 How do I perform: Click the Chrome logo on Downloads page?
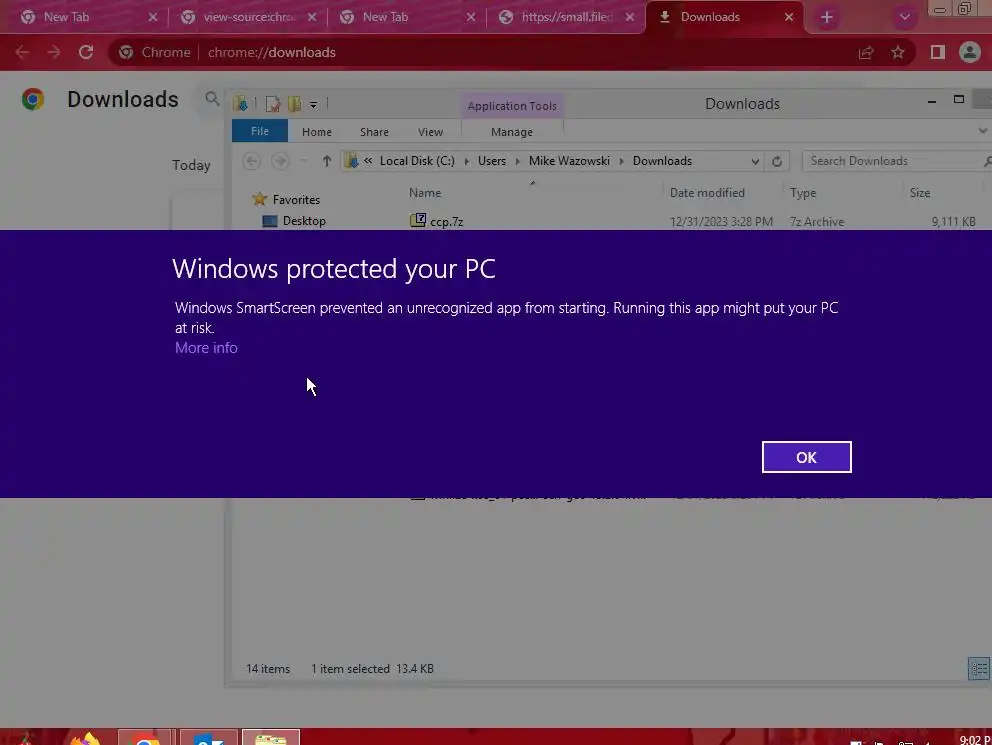[x=33, y=99]
